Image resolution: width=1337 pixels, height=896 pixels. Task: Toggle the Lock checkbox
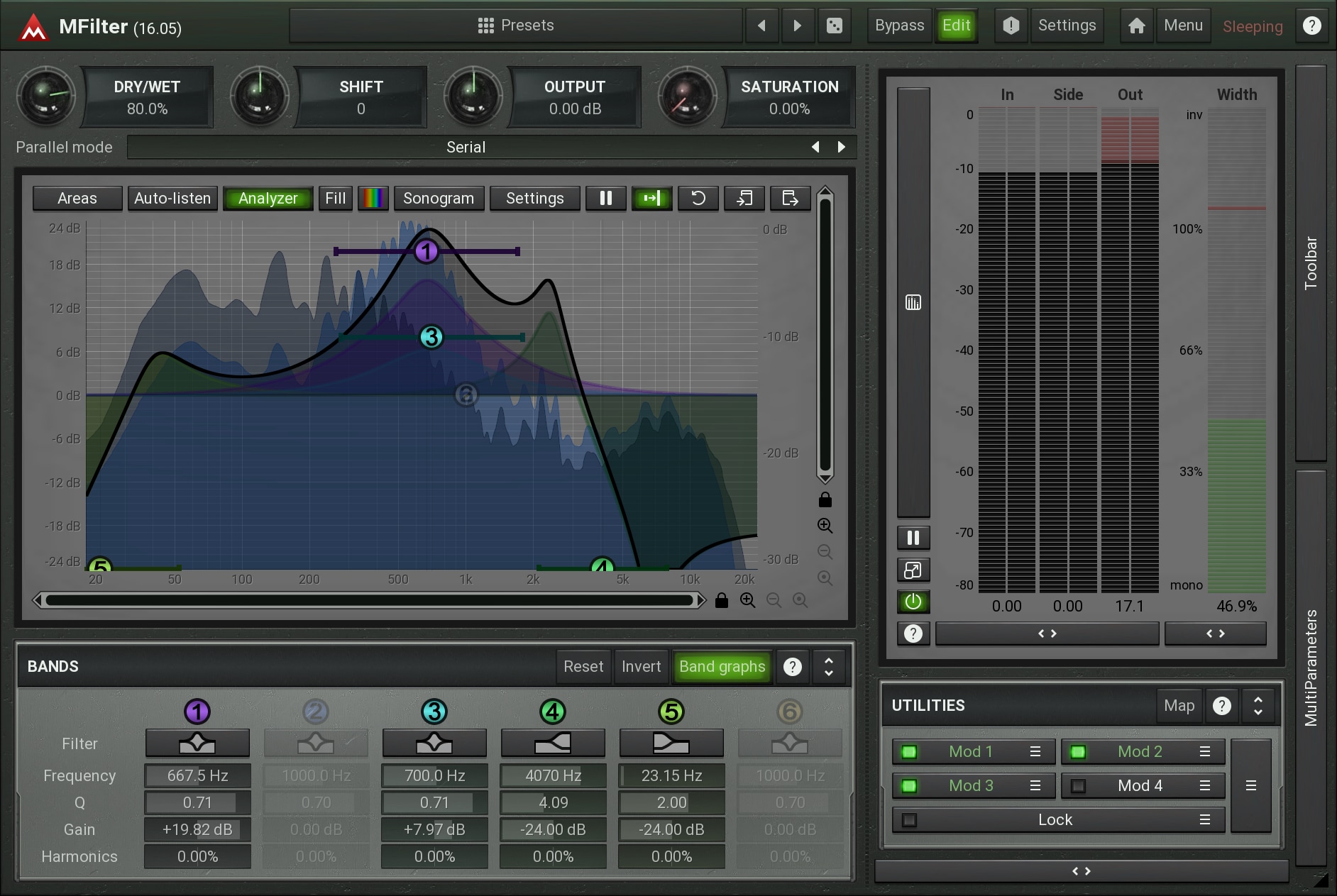point(909,819)
